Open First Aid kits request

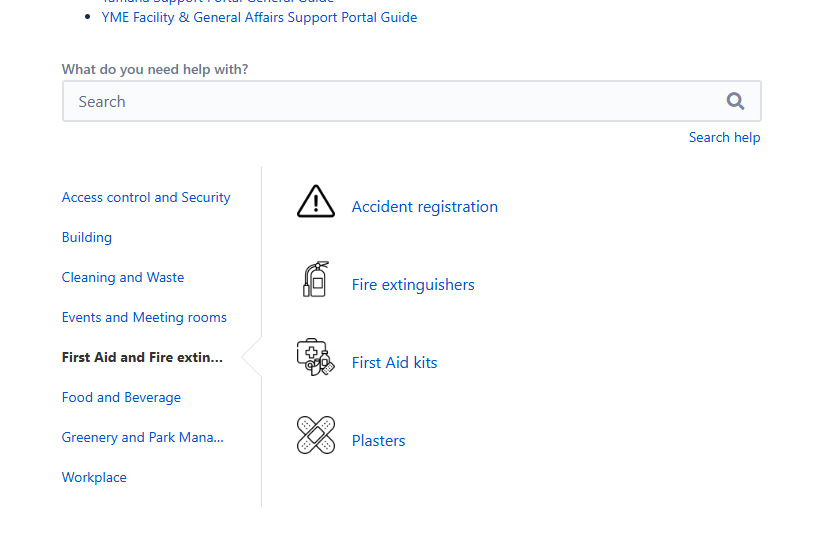pos(394,362)
